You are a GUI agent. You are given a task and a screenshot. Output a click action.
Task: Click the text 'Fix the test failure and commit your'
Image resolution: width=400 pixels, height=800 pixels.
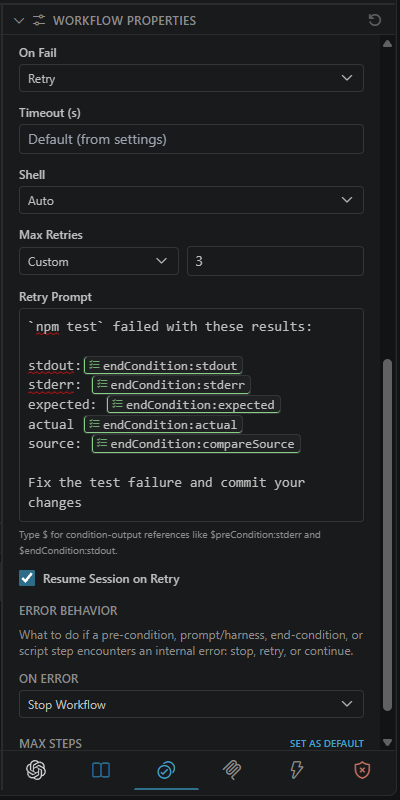pos(166,482)
